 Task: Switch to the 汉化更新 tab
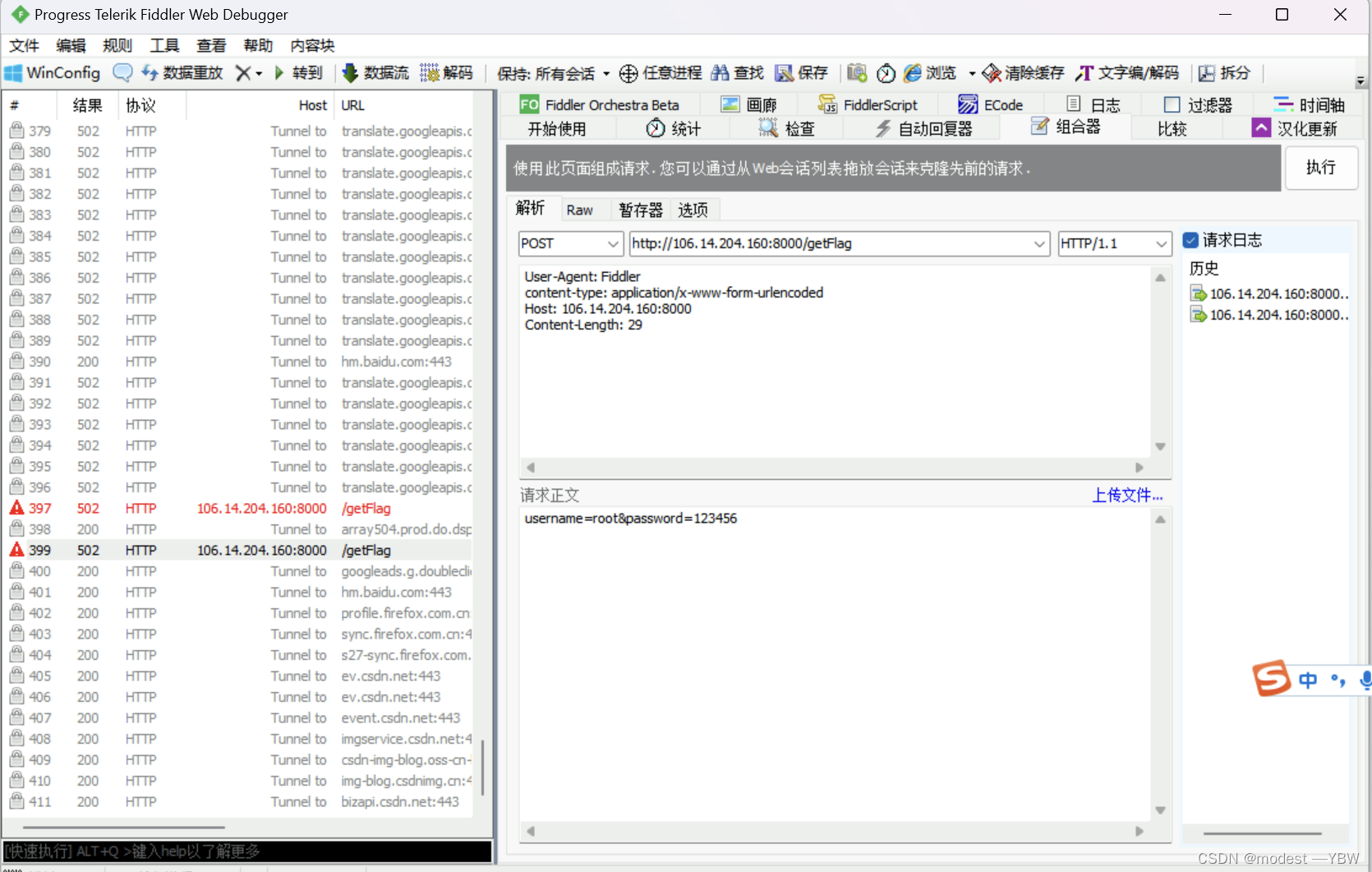(x=1295, y=128)
